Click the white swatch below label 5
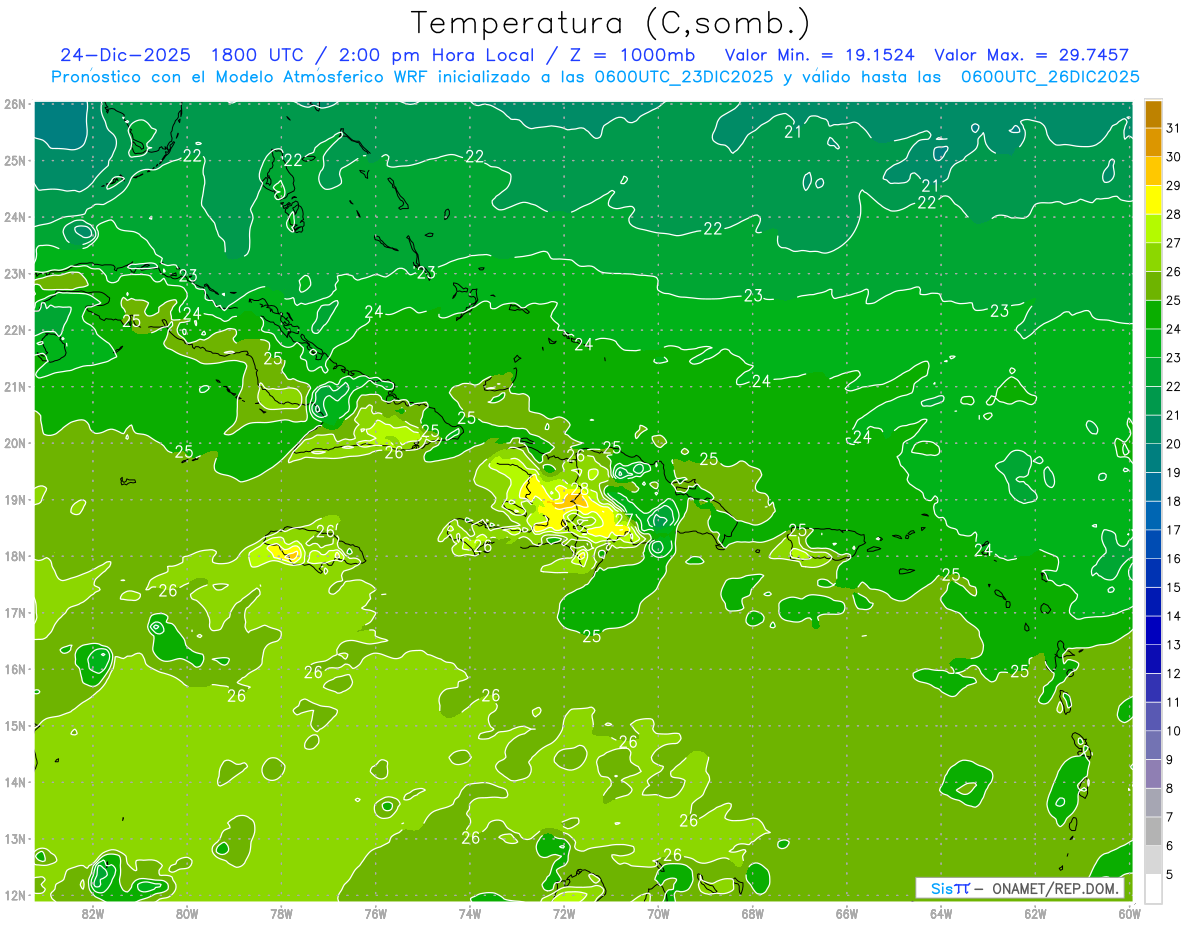1200x927 pixels. (x=1153, y=888)
